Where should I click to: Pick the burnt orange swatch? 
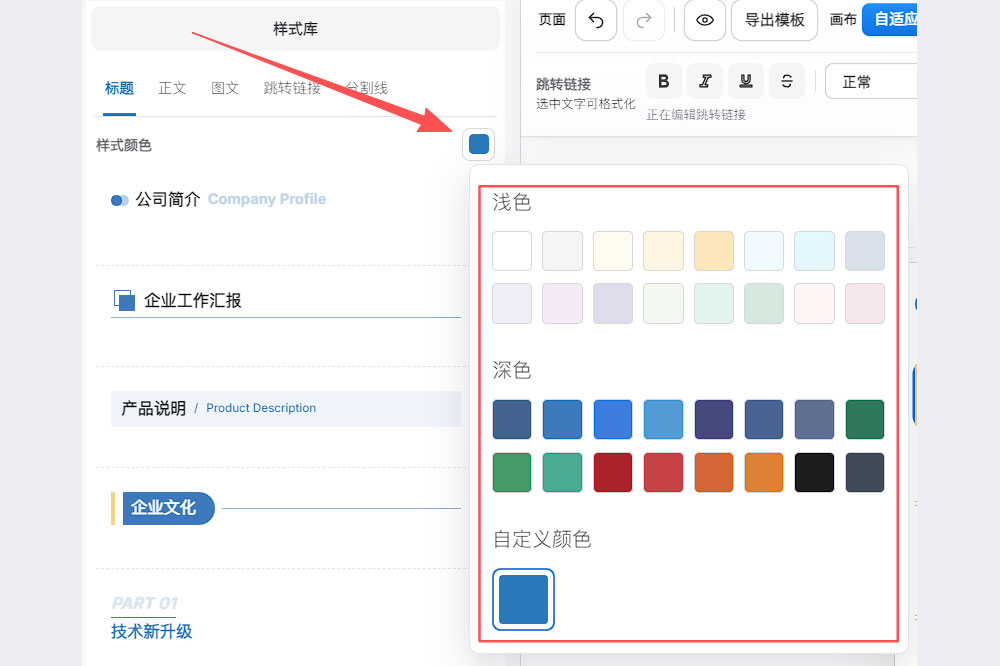(714, 473)
